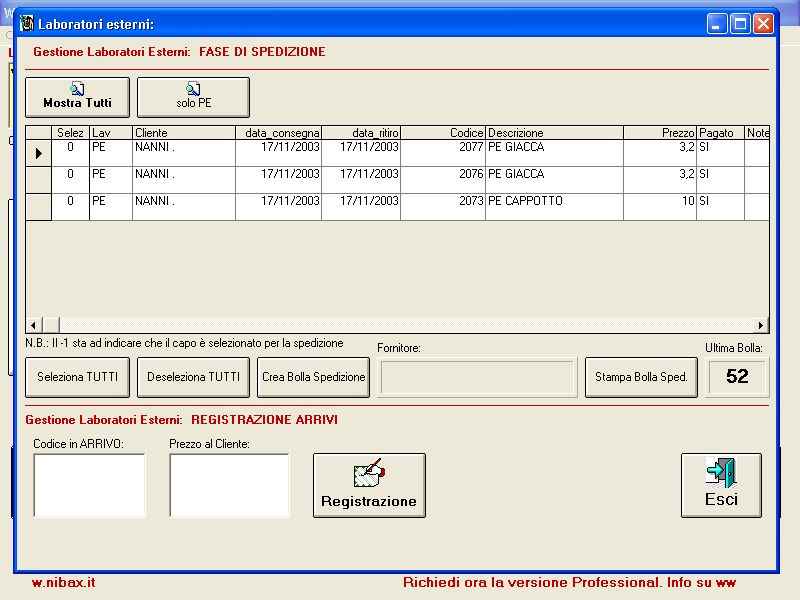Screen dimensions: 800x600
Task: Click the Laboratori esterni title bar icon
Action: pyautogui.click(x=27, y=23)
